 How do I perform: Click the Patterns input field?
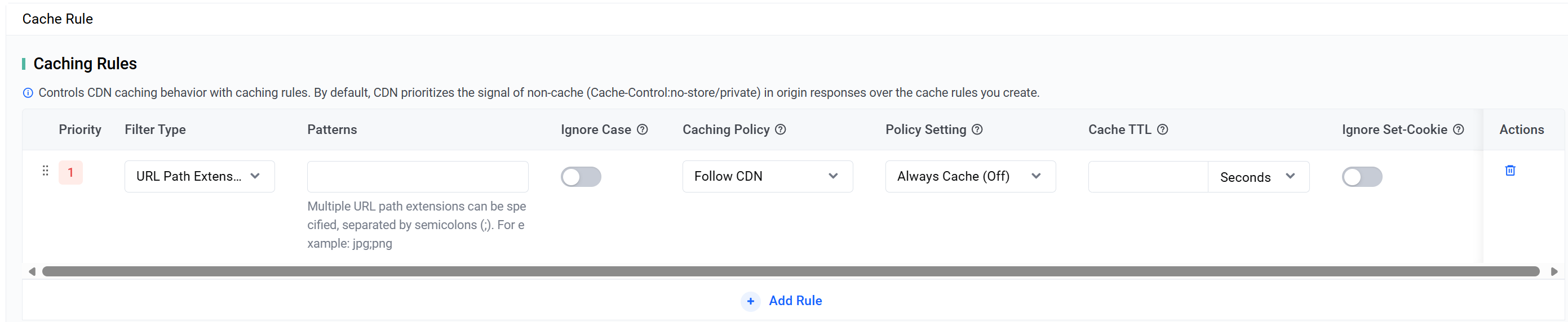[418, 177]
